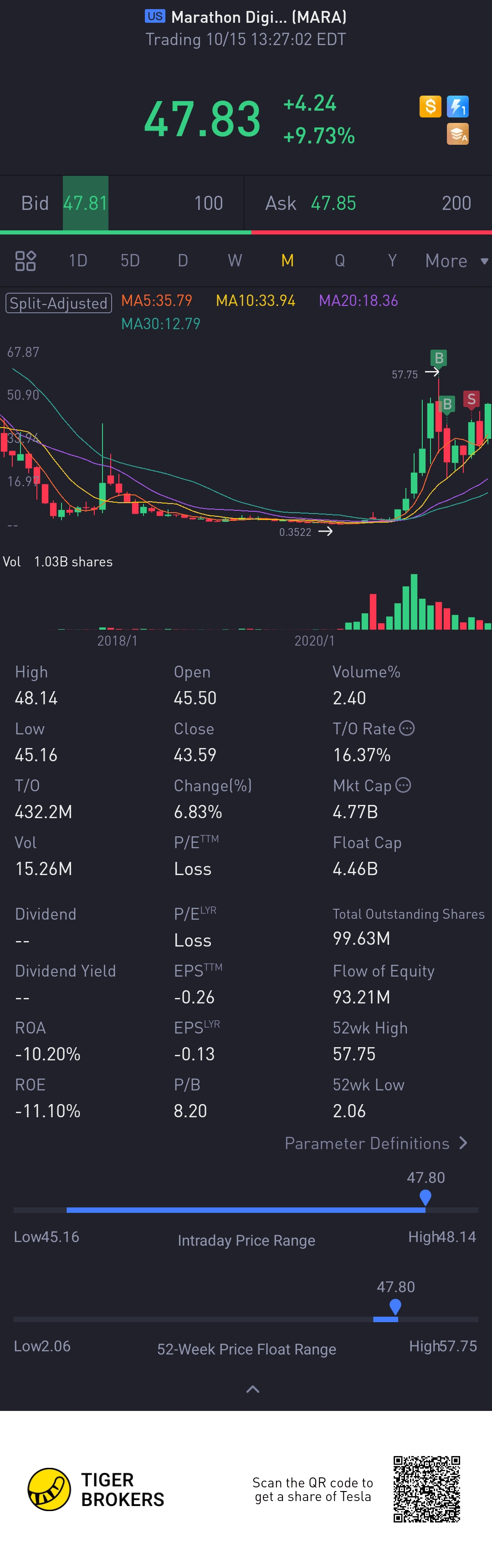Tap the 57.75 chart high annotation
Image resolution: width=492 pixels, height=1568 pixels.
coord(405,374)
